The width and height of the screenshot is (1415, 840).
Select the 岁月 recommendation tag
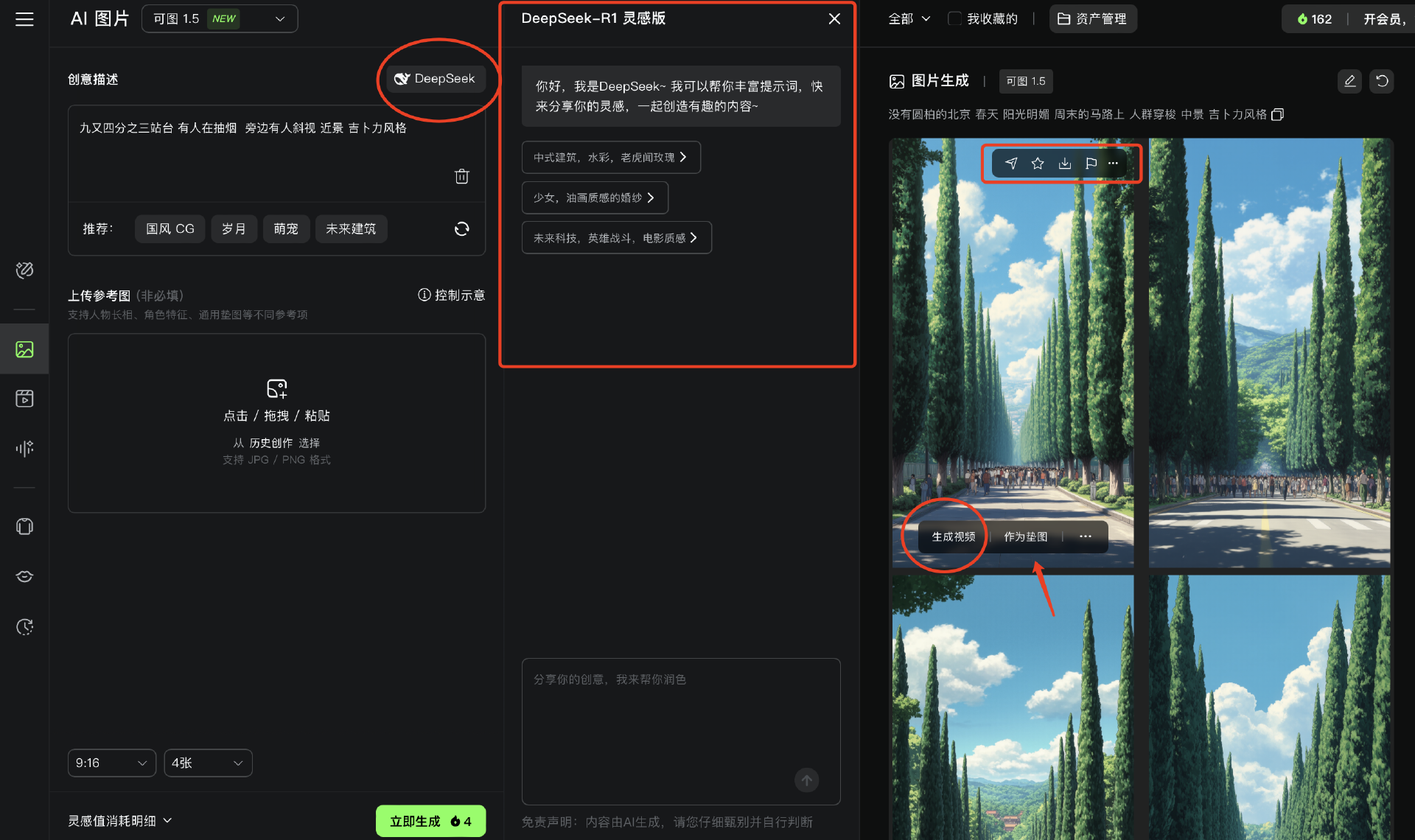(x=234, y=229)
